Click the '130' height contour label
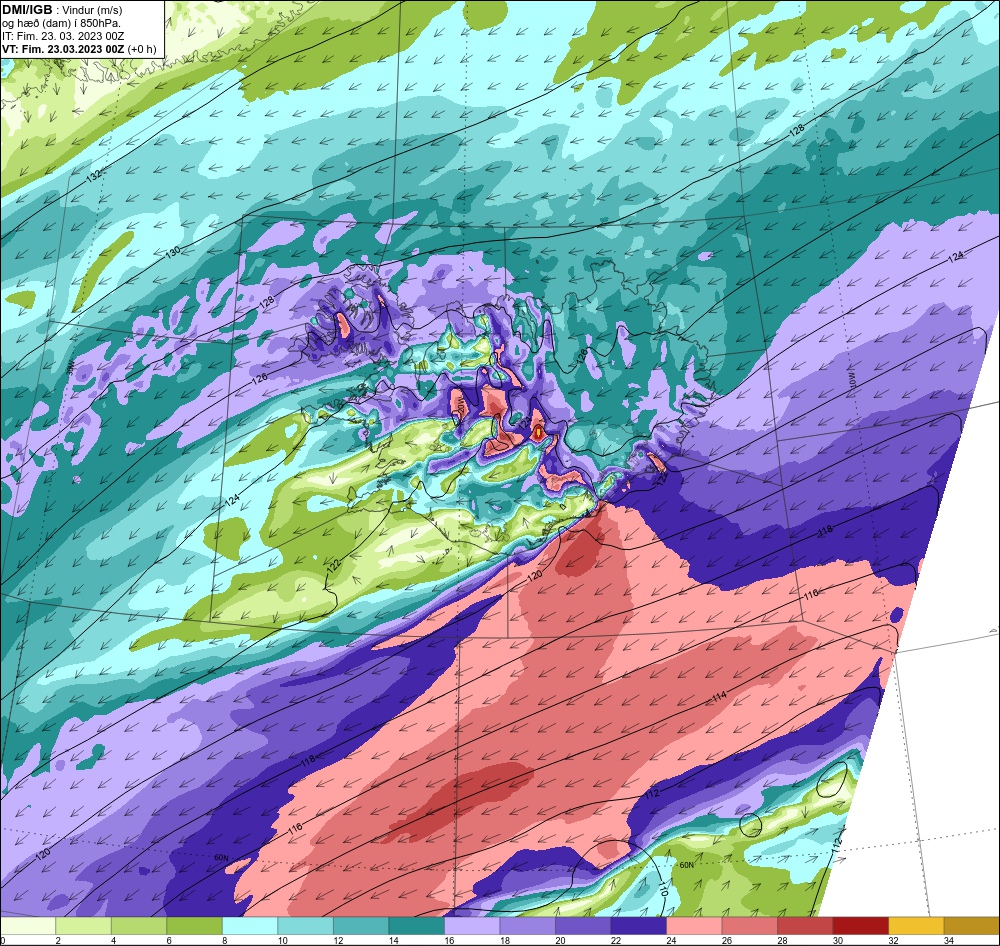 tap(173, 253)
